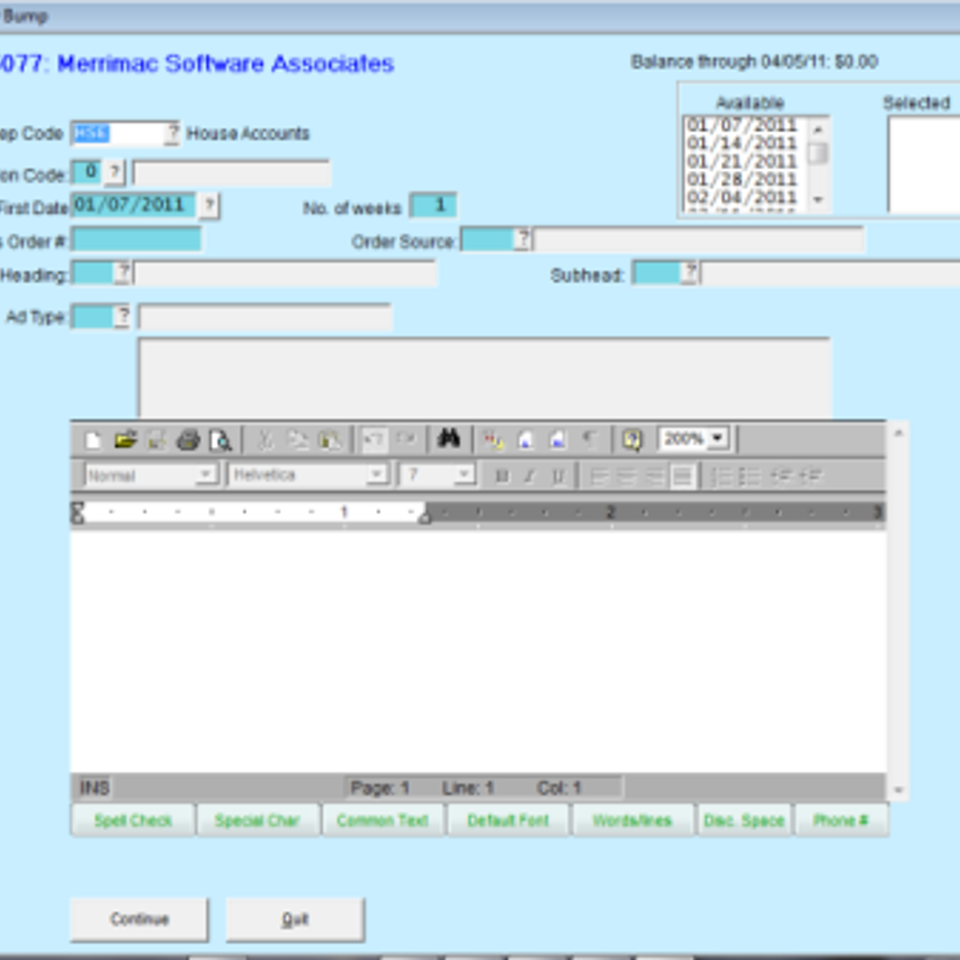The height and width of the screenshot is (960, 960).
Task: Open the Normal paragraph style dropdown
Action: (205, 474)
